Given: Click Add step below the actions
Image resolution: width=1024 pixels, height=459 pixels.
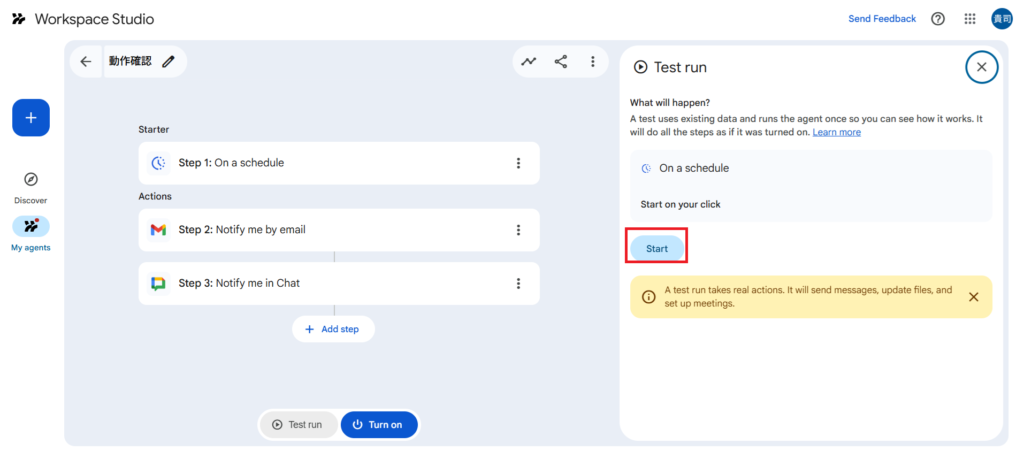Looking at the screenshot, I should (333, 329).
